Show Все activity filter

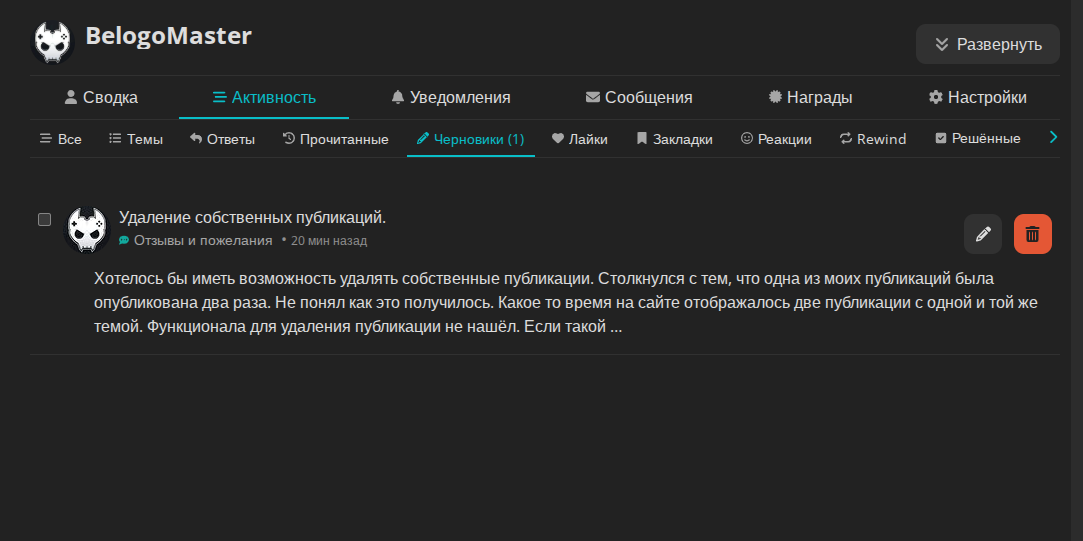(60, 139)
